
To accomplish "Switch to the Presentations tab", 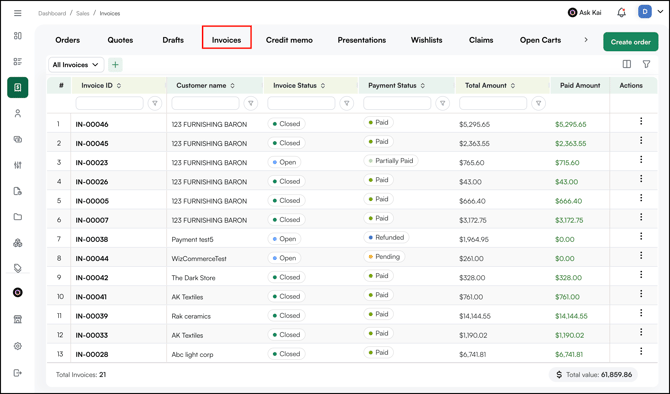I will [x=361, y=40].
